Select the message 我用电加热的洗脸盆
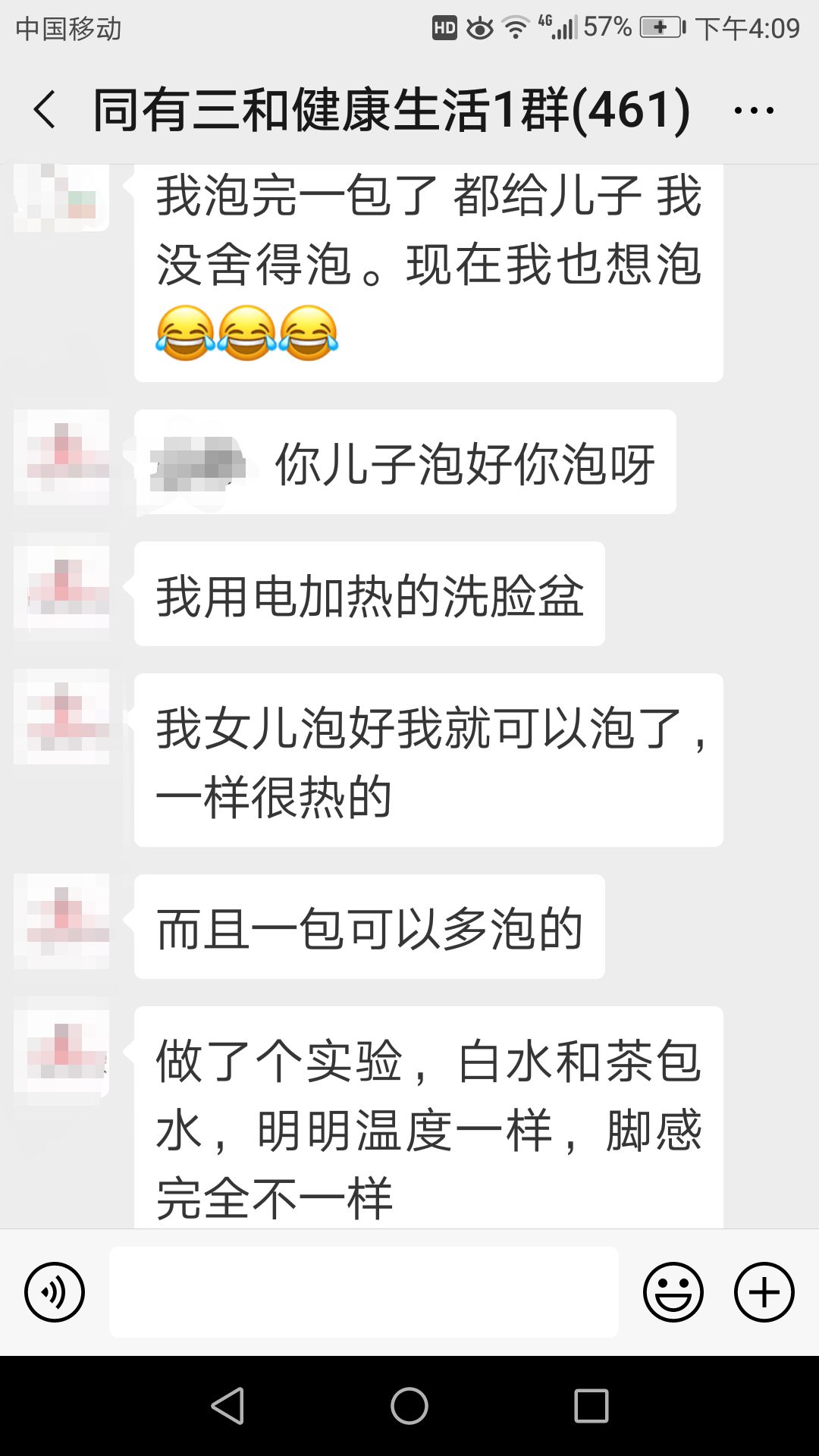The width and height of the screenshot is (819, 1456). pos(369,594)
